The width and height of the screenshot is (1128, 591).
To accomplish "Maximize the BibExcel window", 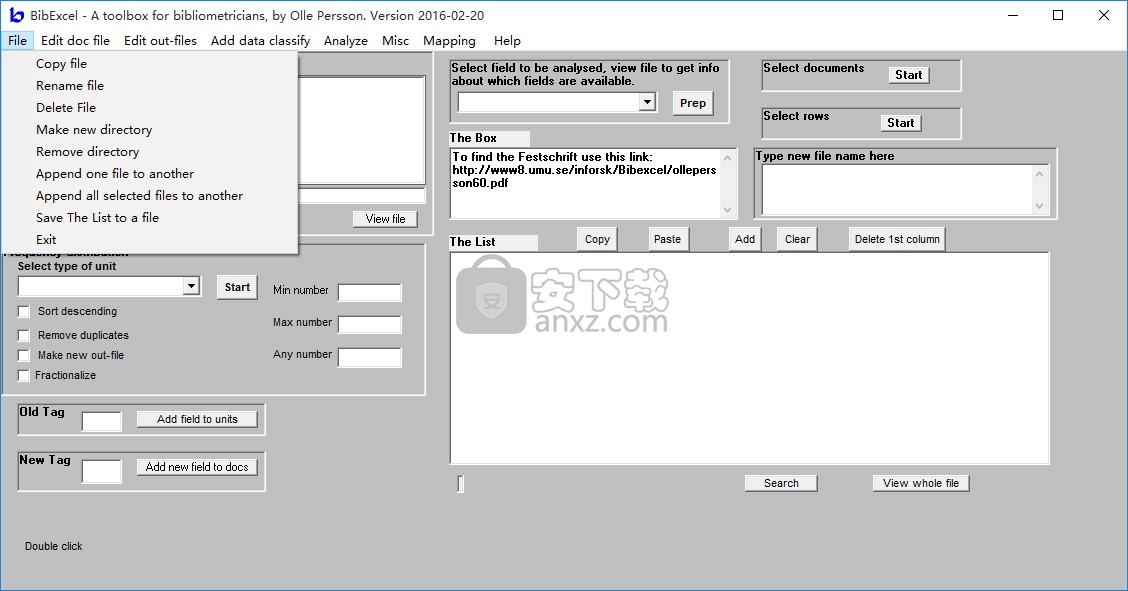I will pyautogui.click(x=1058, y=15).
